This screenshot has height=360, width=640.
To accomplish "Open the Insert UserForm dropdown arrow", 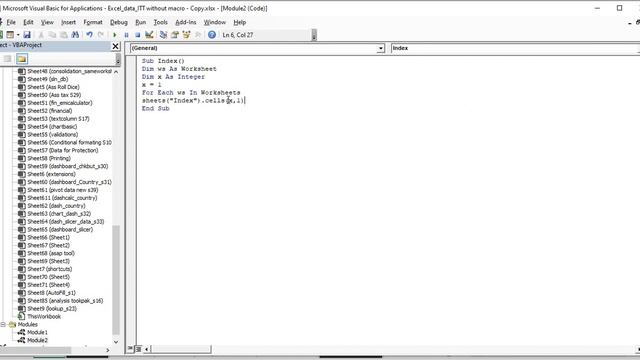I will click(x=18, y=35).
